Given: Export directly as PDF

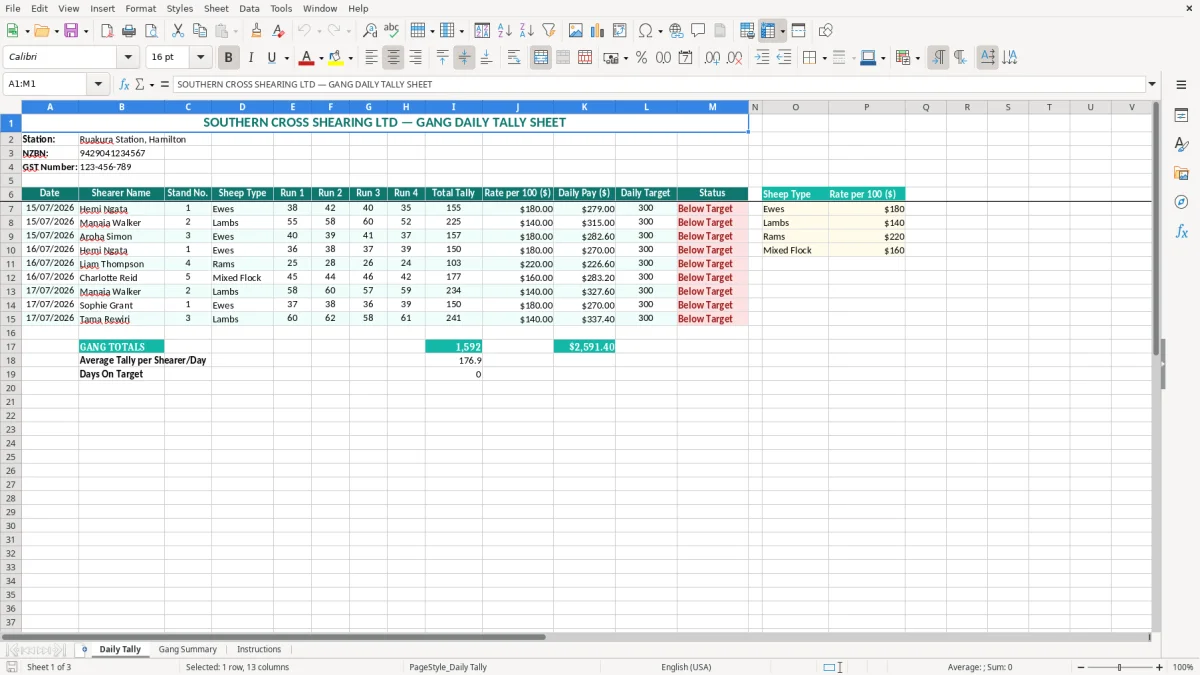Looking at the screenshot, I should (107, 31).
